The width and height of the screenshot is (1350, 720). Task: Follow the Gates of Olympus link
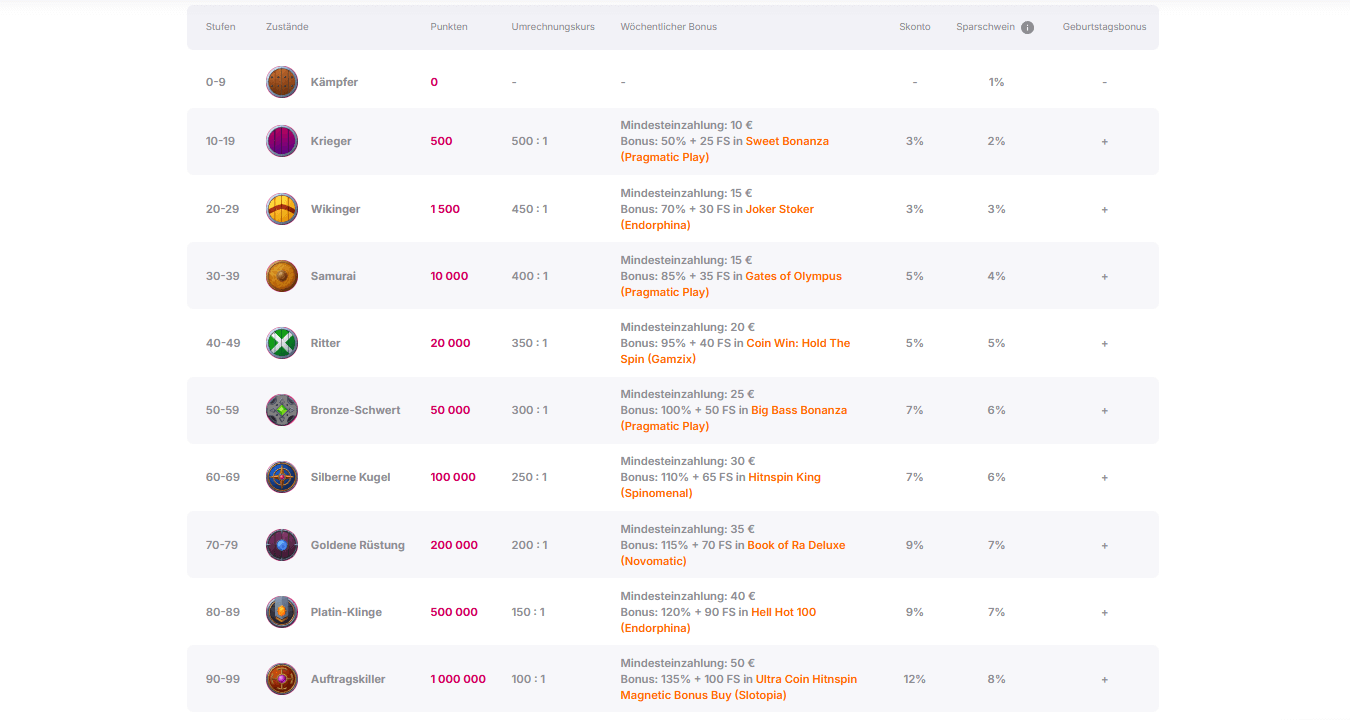pyautogui.click(x=793, y=276)
